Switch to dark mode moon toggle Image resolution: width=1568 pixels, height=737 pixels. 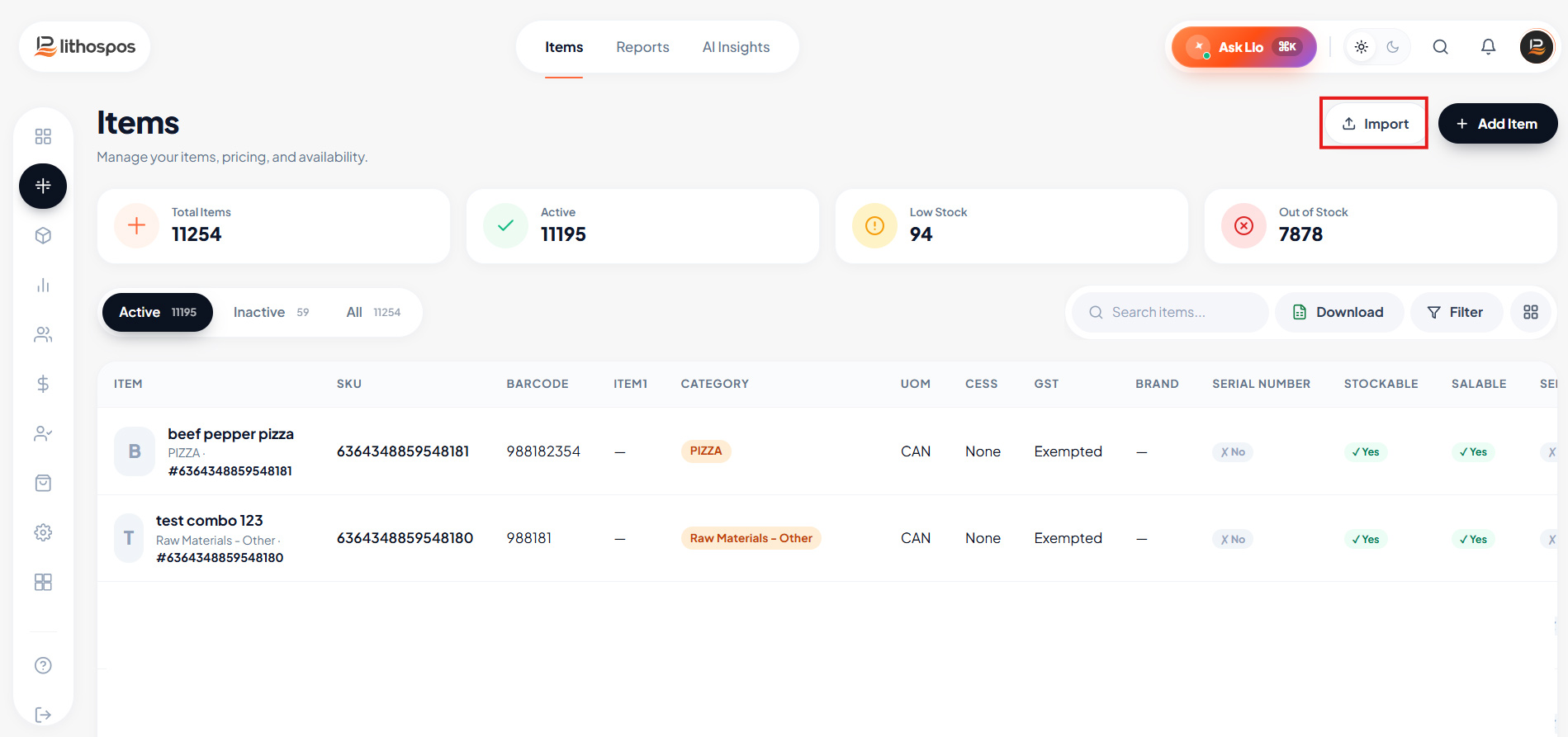tap(1393, 47)
